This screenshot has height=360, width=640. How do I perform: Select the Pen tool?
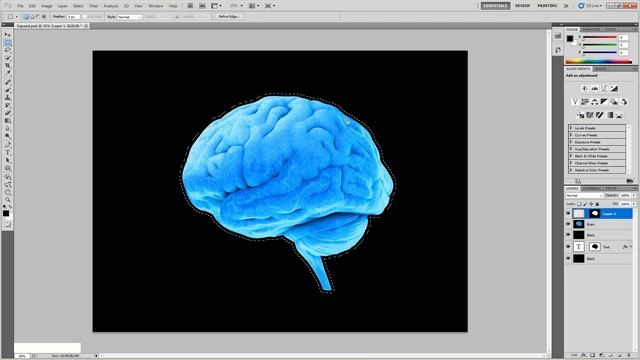point(8,145)
